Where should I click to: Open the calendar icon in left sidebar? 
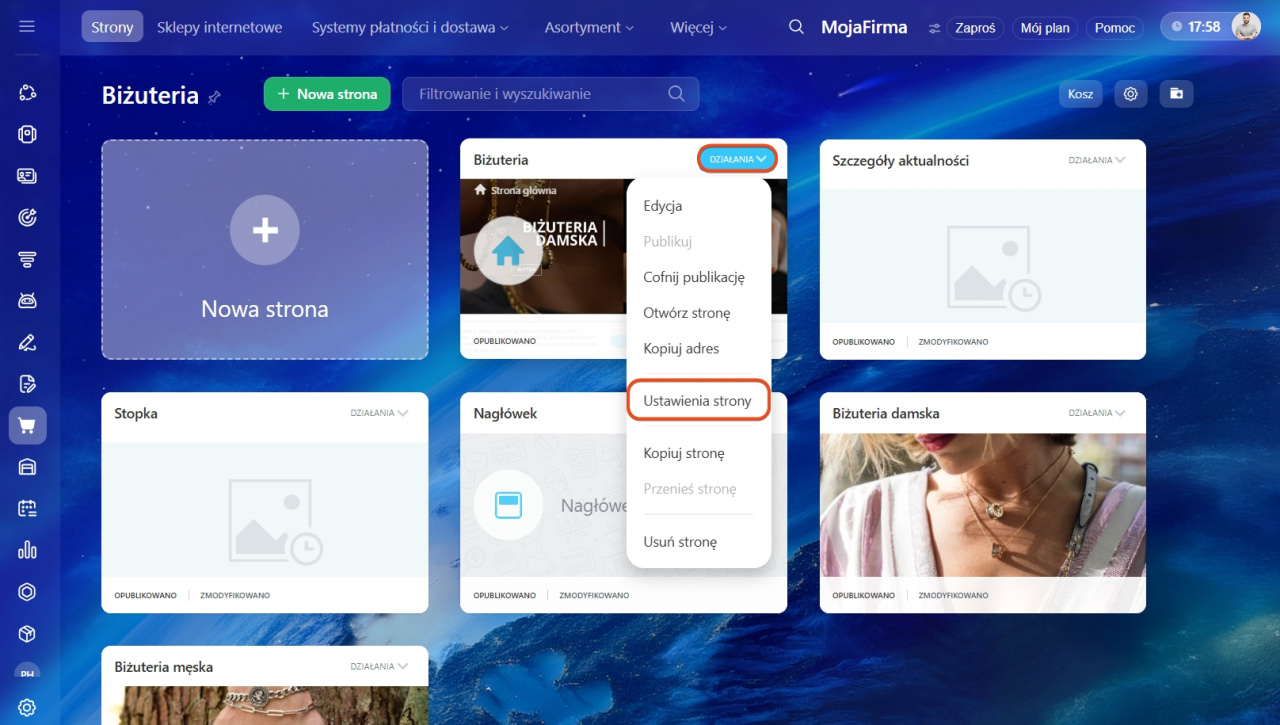(27, 508)
